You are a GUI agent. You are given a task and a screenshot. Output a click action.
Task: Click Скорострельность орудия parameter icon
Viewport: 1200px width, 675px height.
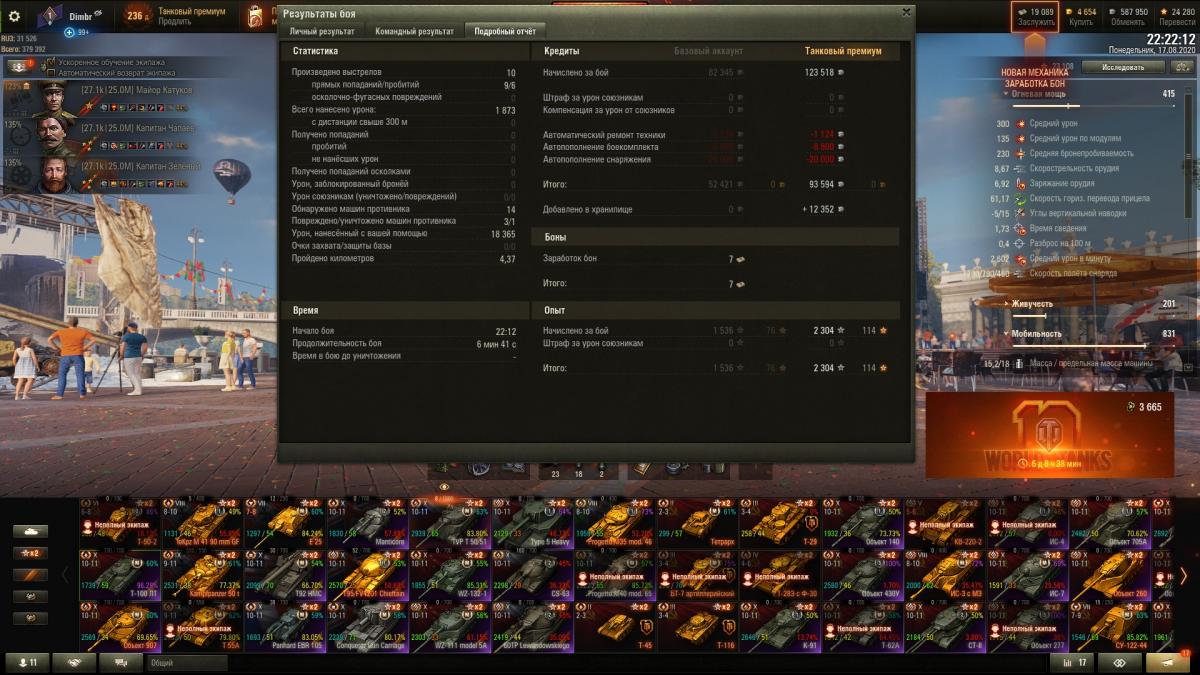point(1021,169)
